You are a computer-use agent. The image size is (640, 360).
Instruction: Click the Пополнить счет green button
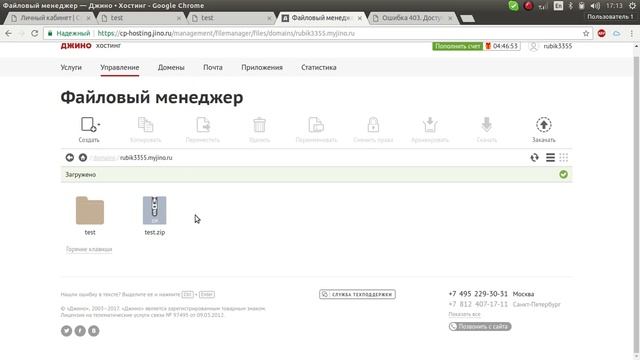458,46
